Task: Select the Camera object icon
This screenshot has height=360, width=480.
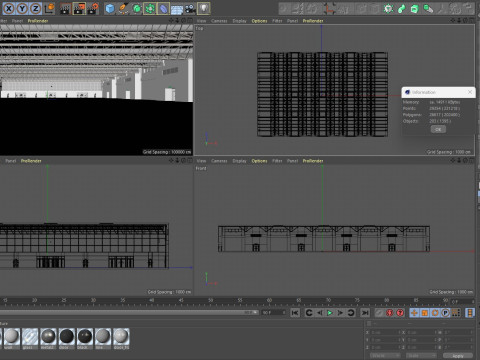Action: click(x=190, y=8)
